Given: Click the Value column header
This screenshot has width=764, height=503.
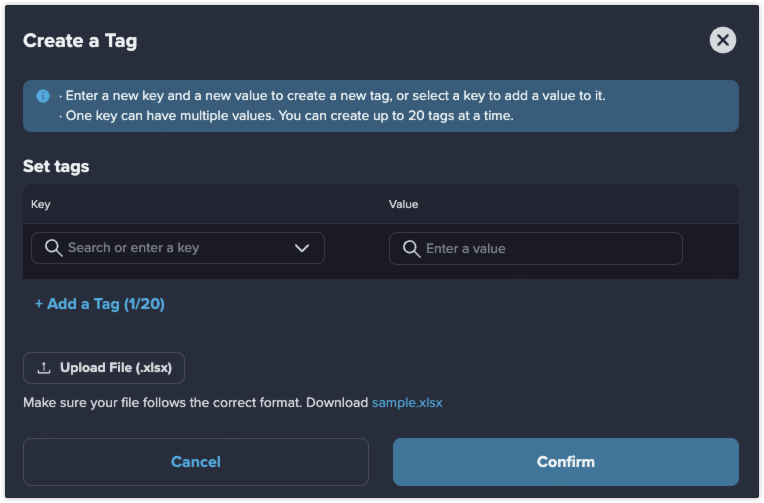Looking at the screenshot, I should (403, 204).
